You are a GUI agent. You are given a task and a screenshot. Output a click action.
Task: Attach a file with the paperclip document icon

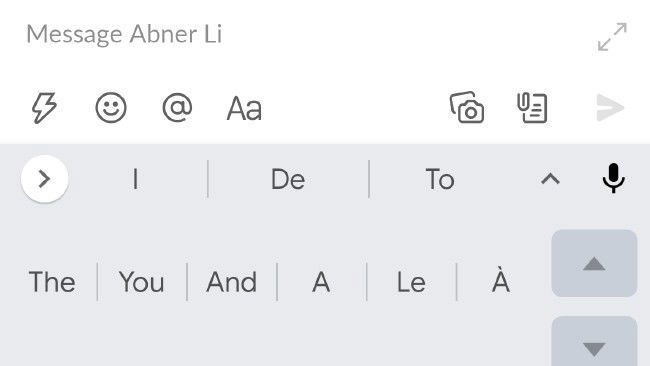tap(532, 108)
